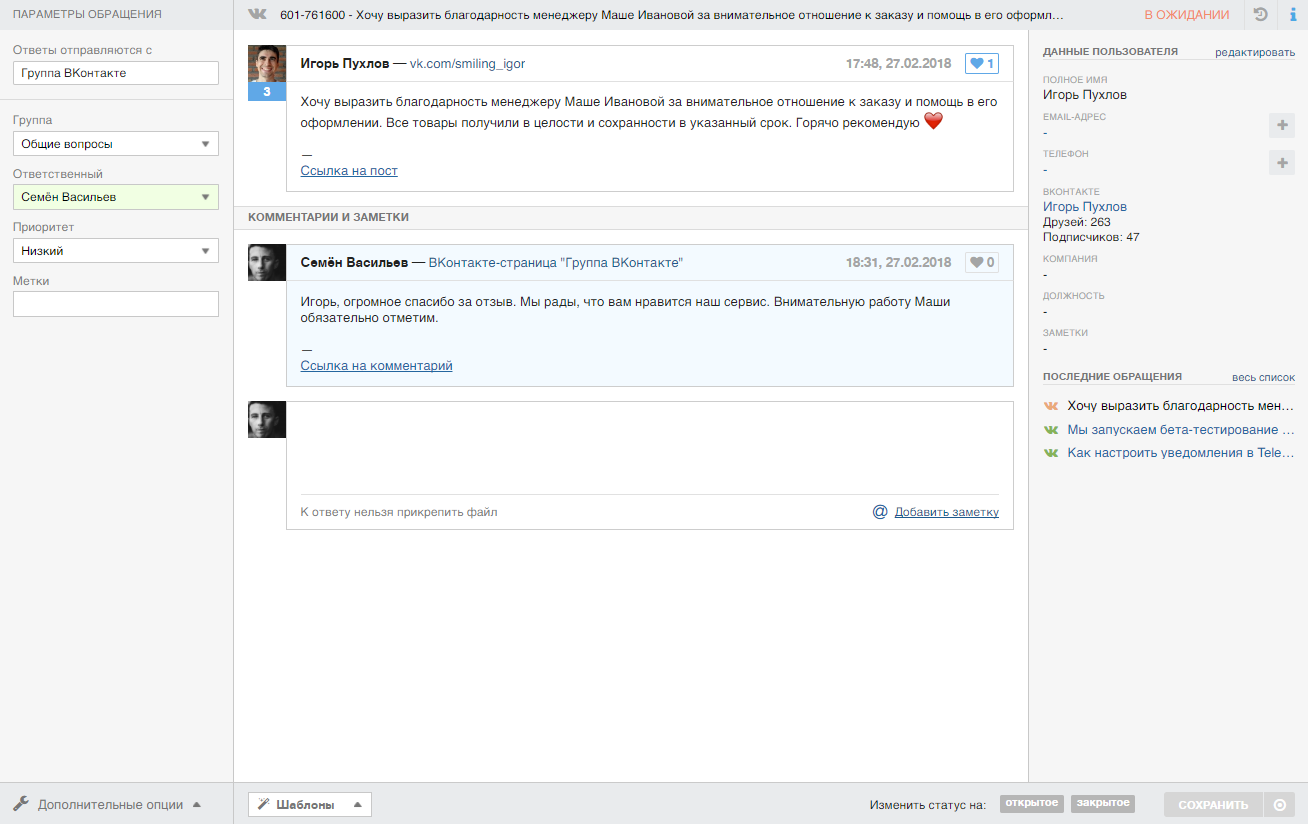The width and height of the screenshot is (1308, 824).
Task: Click Добавить заметку to add a note
Action: tap(947, 512)
